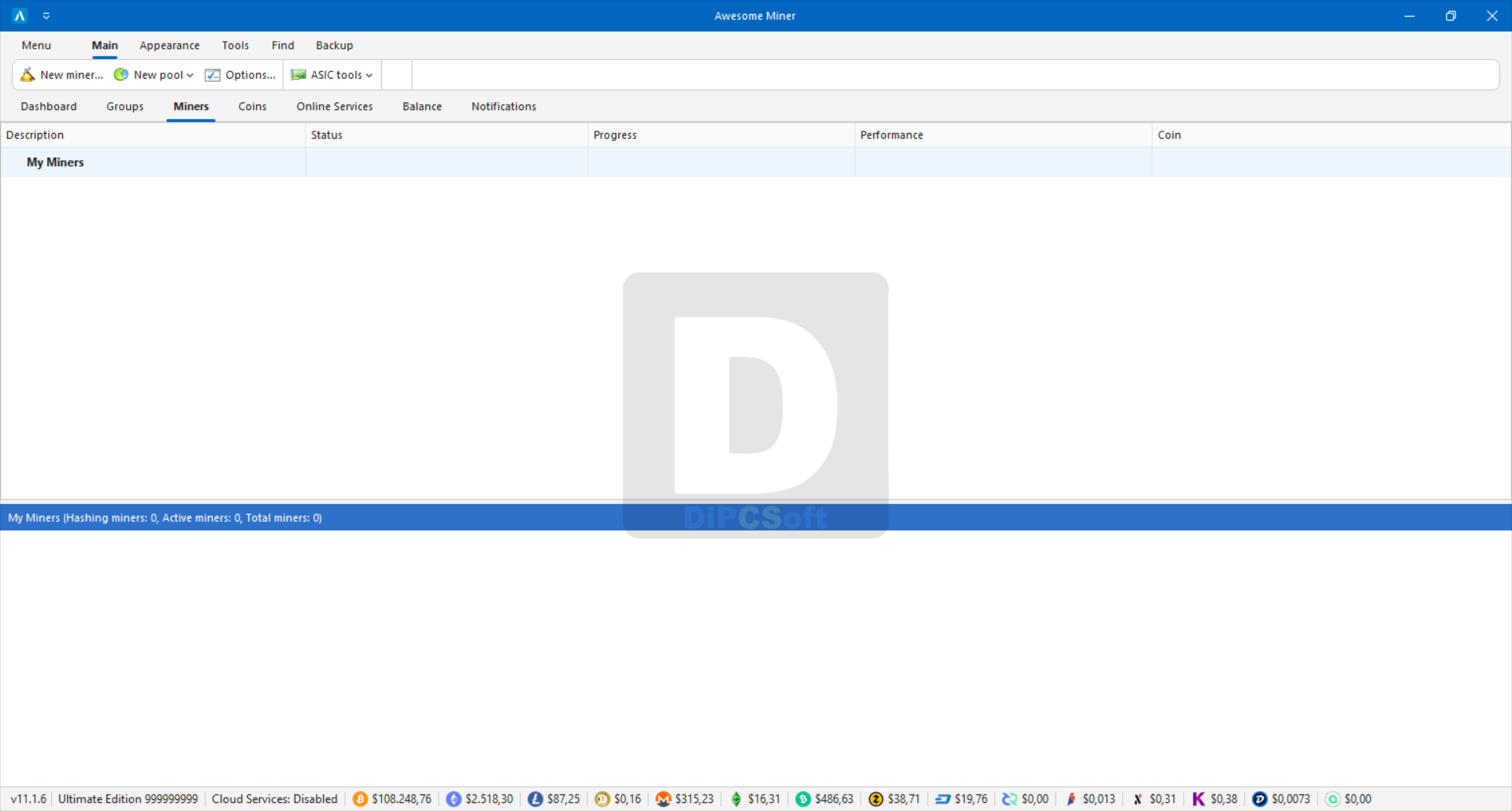This screenshot has width=1512, height=811.
Task: Sort by the Description column header
Action: (x=153, y=135)
